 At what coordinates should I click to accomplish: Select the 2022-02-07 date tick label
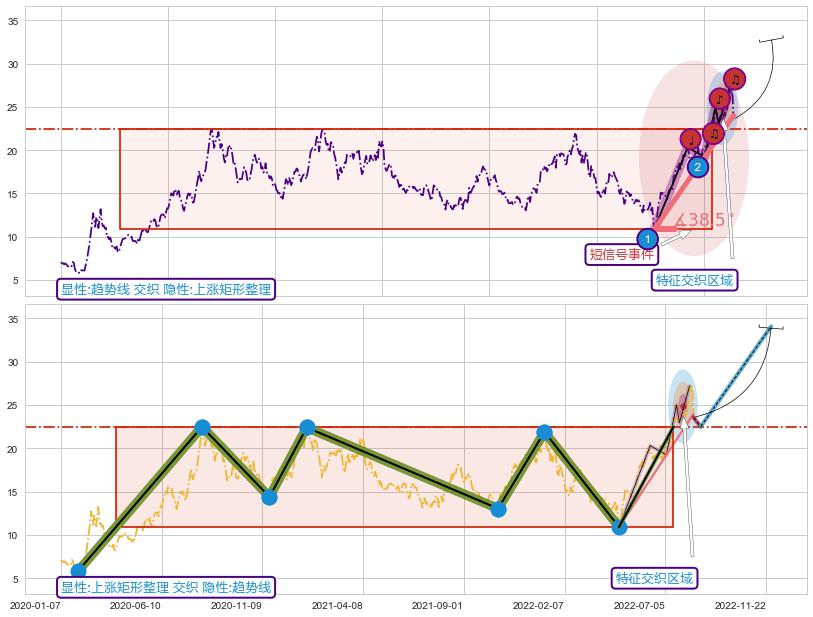[539, 605]
